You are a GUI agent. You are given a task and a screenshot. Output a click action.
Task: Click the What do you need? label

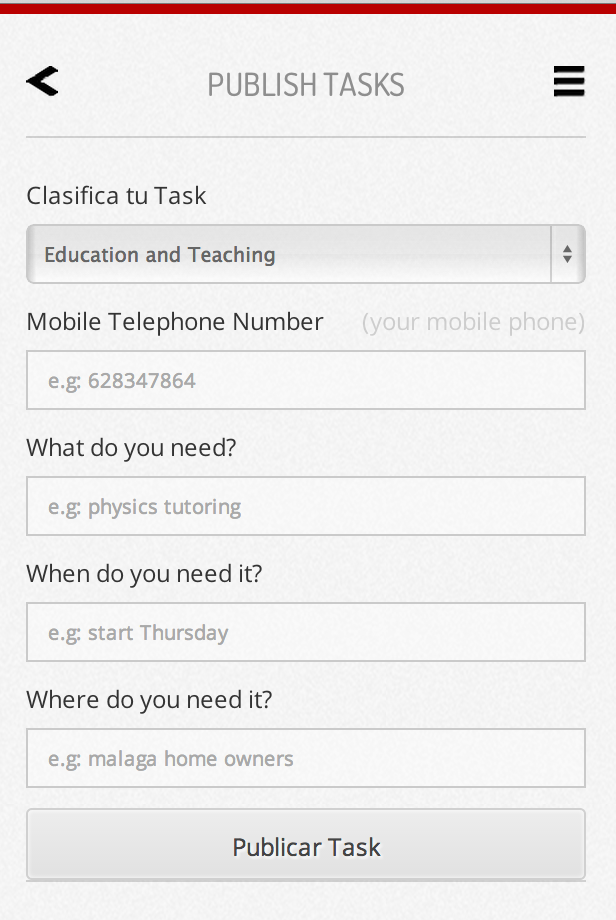[131, 447]
